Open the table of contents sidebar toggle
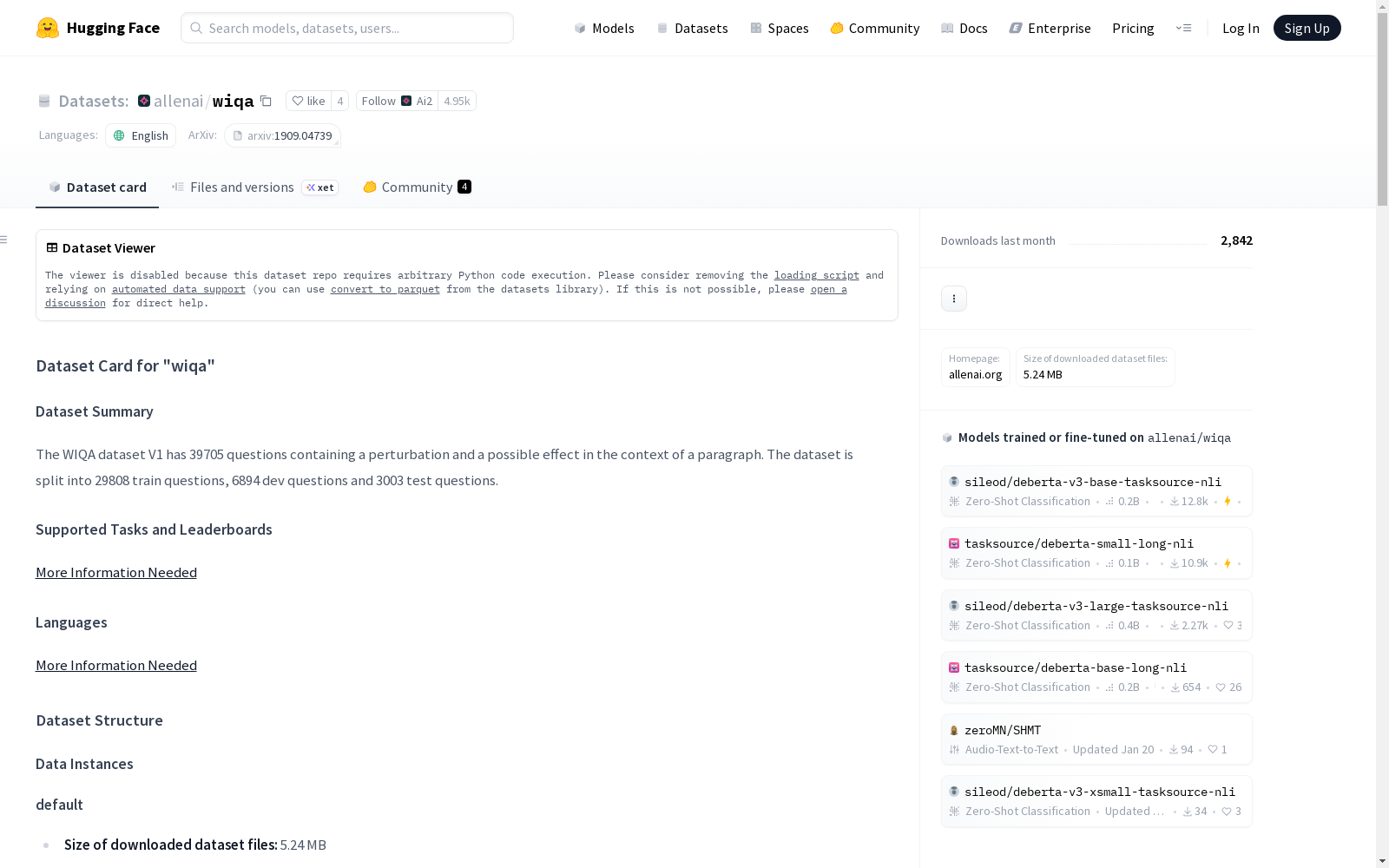The width and height of the screenshot is (1389, 868). coord(4,240)
